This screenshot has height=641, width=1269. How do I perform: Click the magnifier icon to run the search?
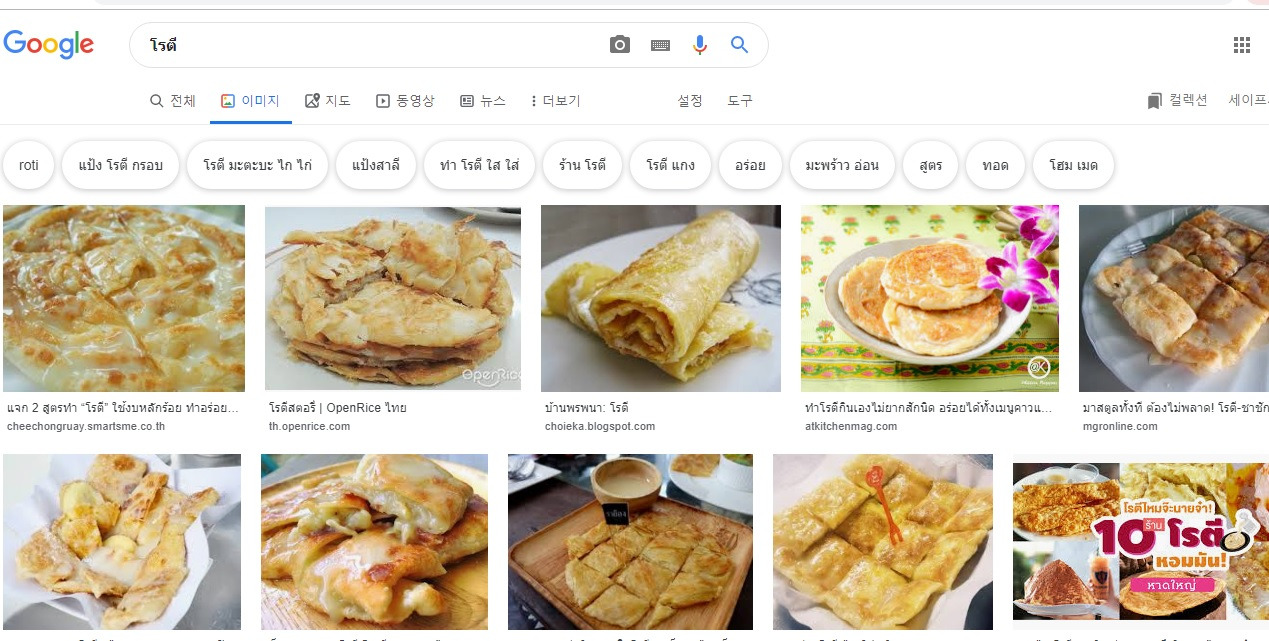click(x=739, y=44)
